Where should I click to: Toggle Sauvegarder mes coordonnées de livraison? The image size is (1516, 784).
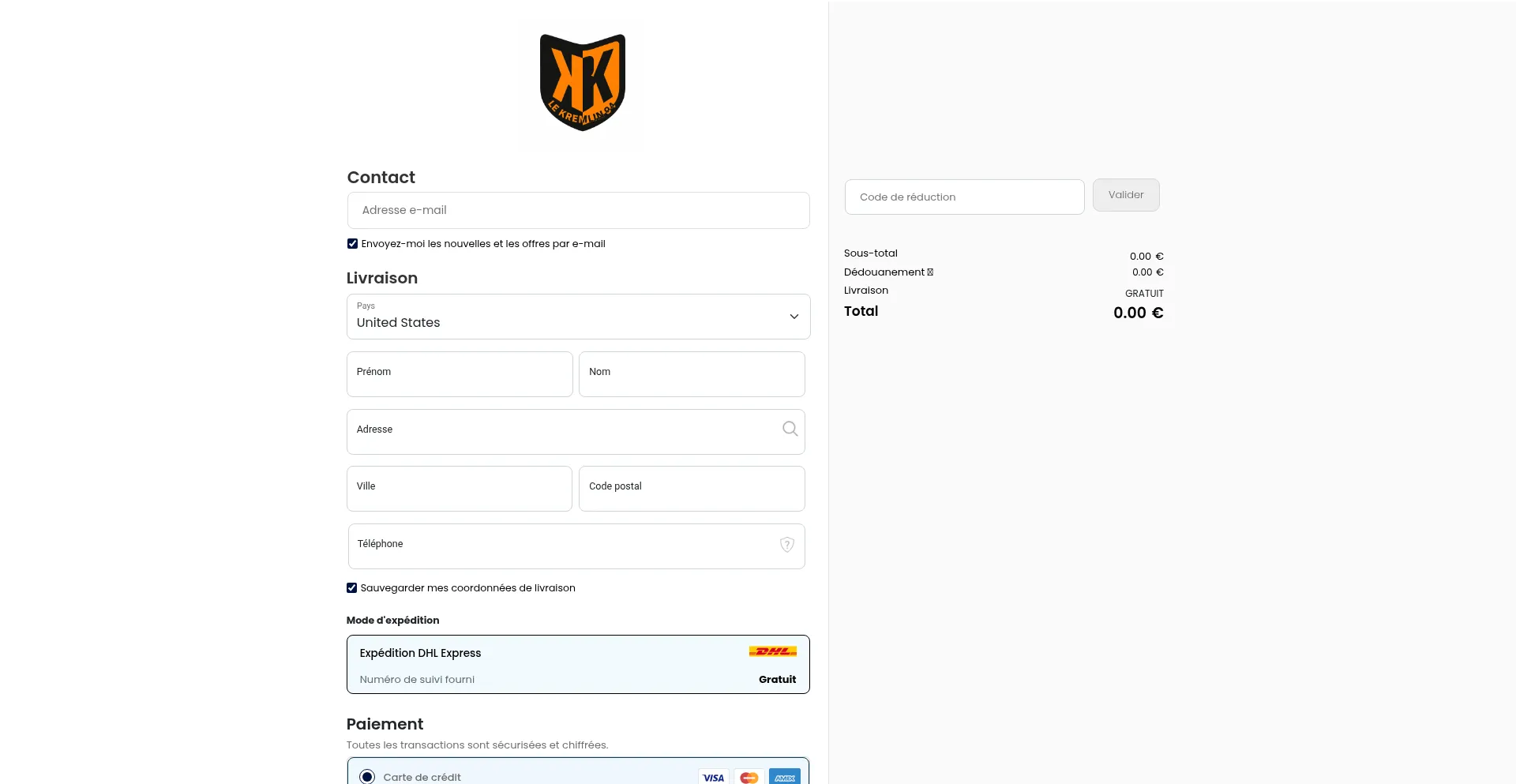click(x=351, y=588)
